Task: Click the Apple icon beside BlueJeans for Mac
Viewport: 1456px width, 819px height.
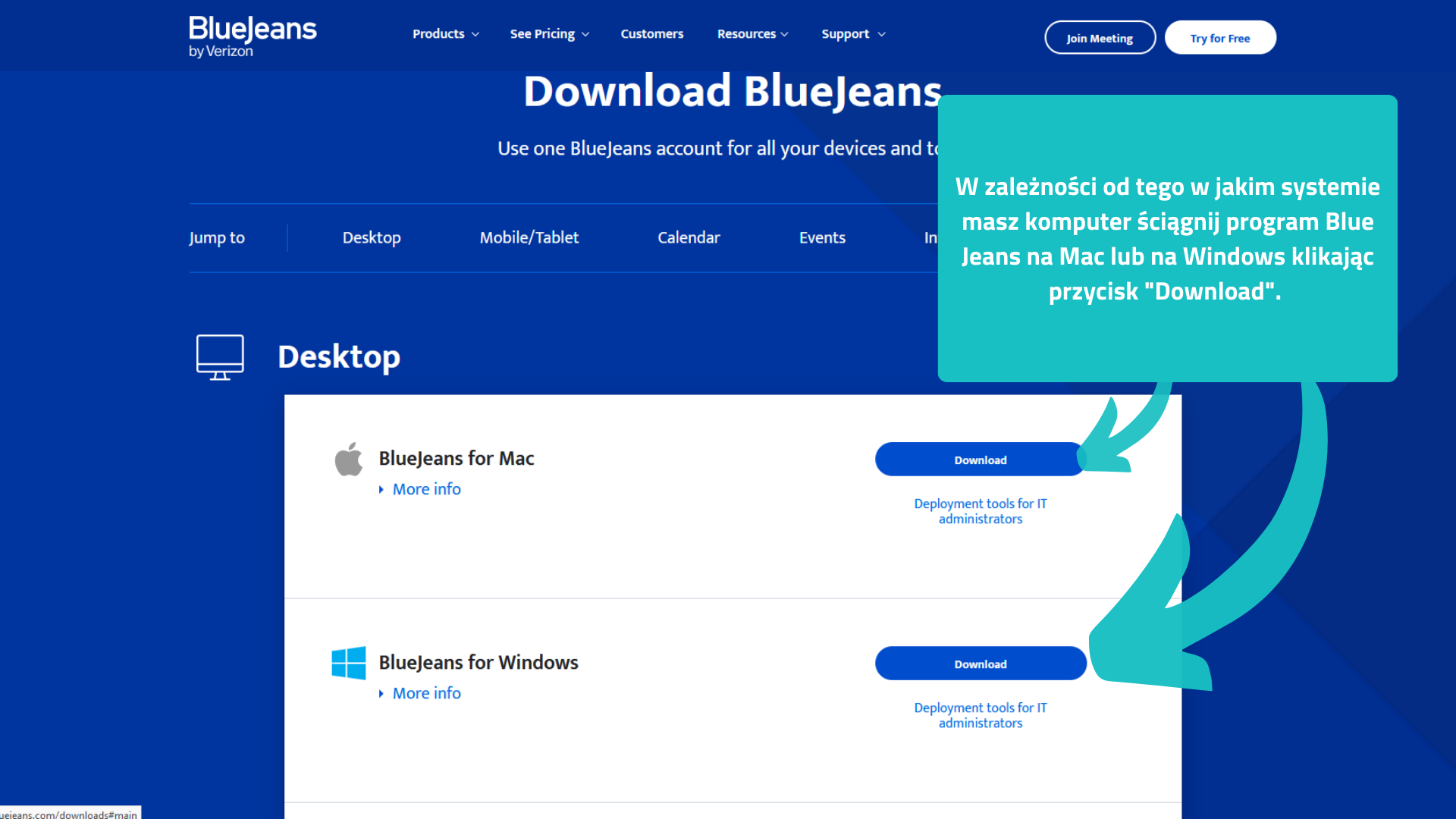Action: [349, 460]
